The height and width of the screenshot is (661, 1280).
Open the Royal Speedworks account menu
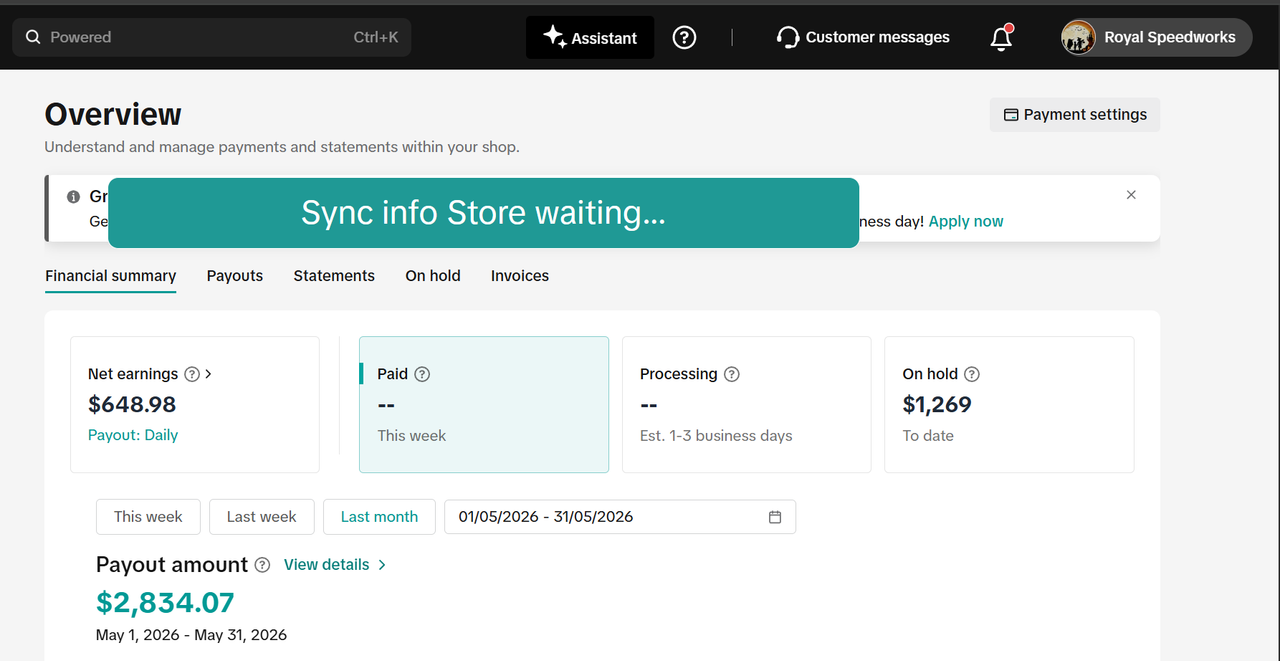1156,37
